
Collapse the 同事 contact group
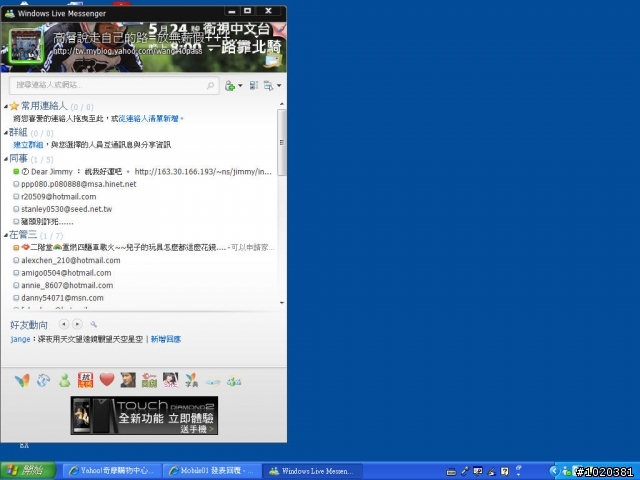click(6, 159)
